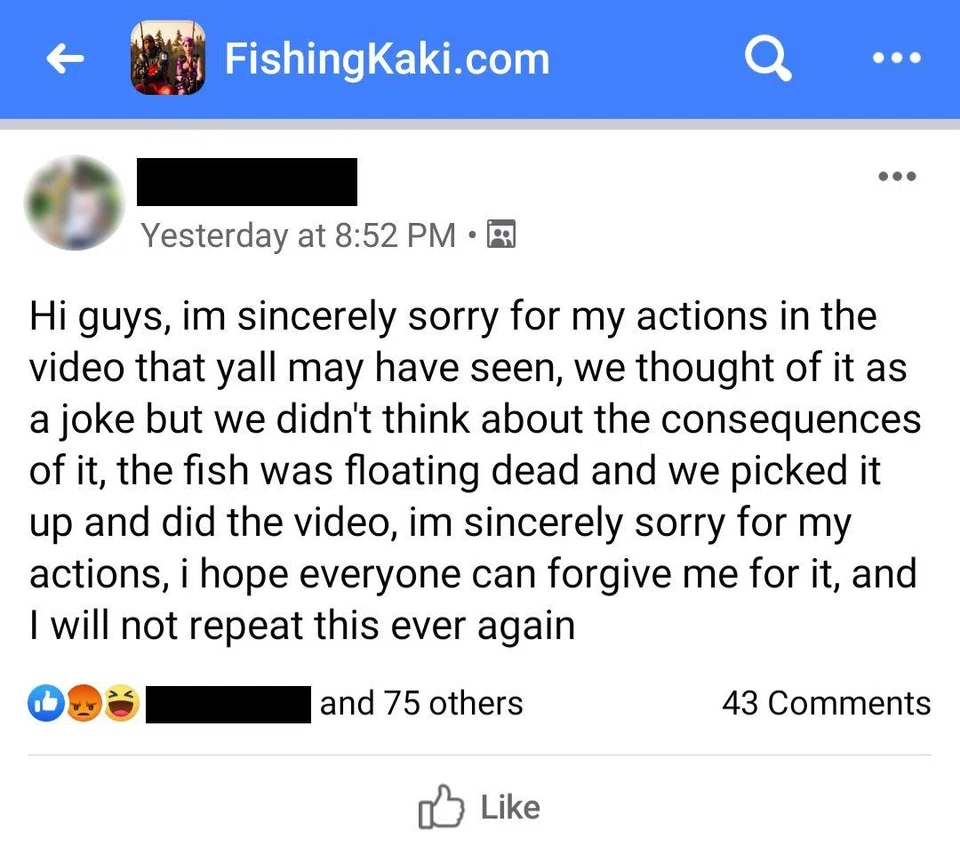Image resolution: width=960 pixels, height=853 pixels.
Task: Click the angry face reaction icon
Action: (x=84, y=703)
